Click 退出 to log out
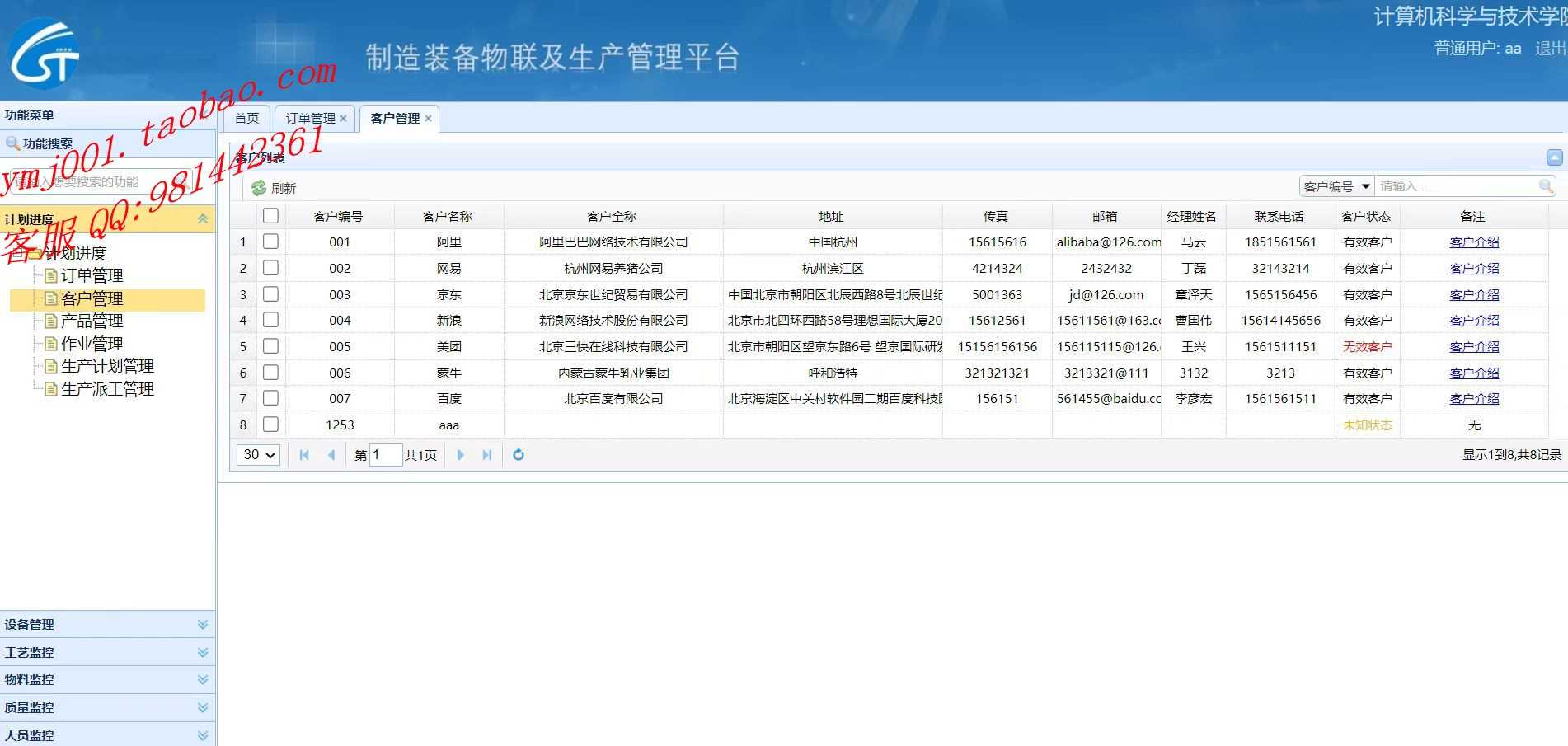 [x=1550, y=48]
